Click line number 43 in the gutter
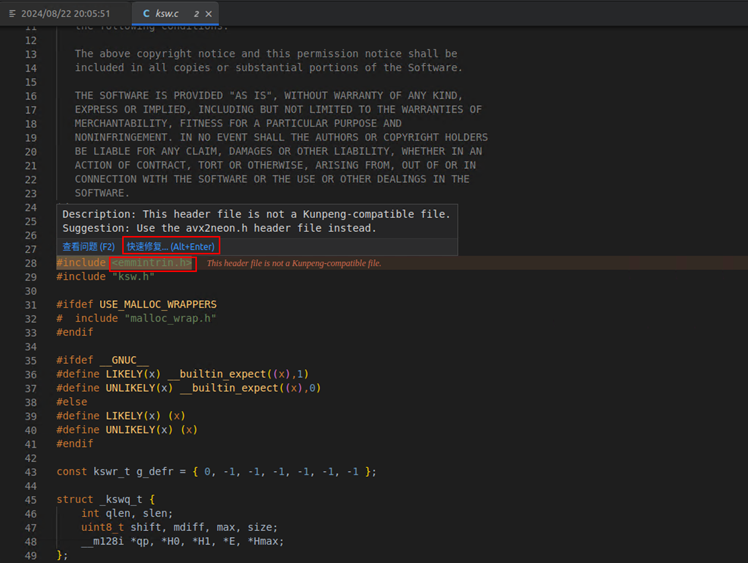Viewport: 748px width, 563px height. (31, 472)
